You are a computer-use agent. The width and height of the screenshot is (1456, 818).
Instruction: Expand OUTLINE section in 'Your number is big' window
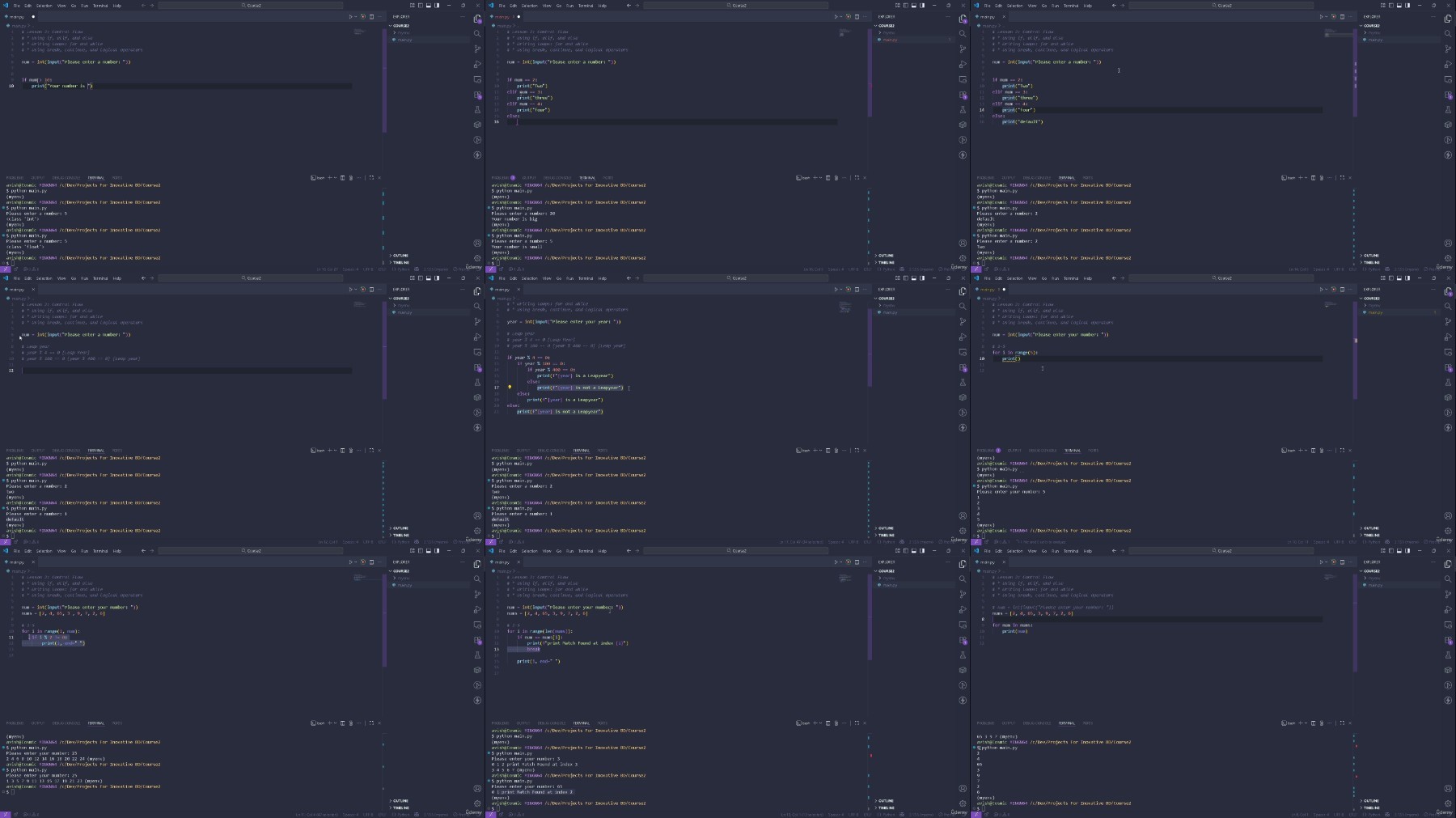(886, 256)
